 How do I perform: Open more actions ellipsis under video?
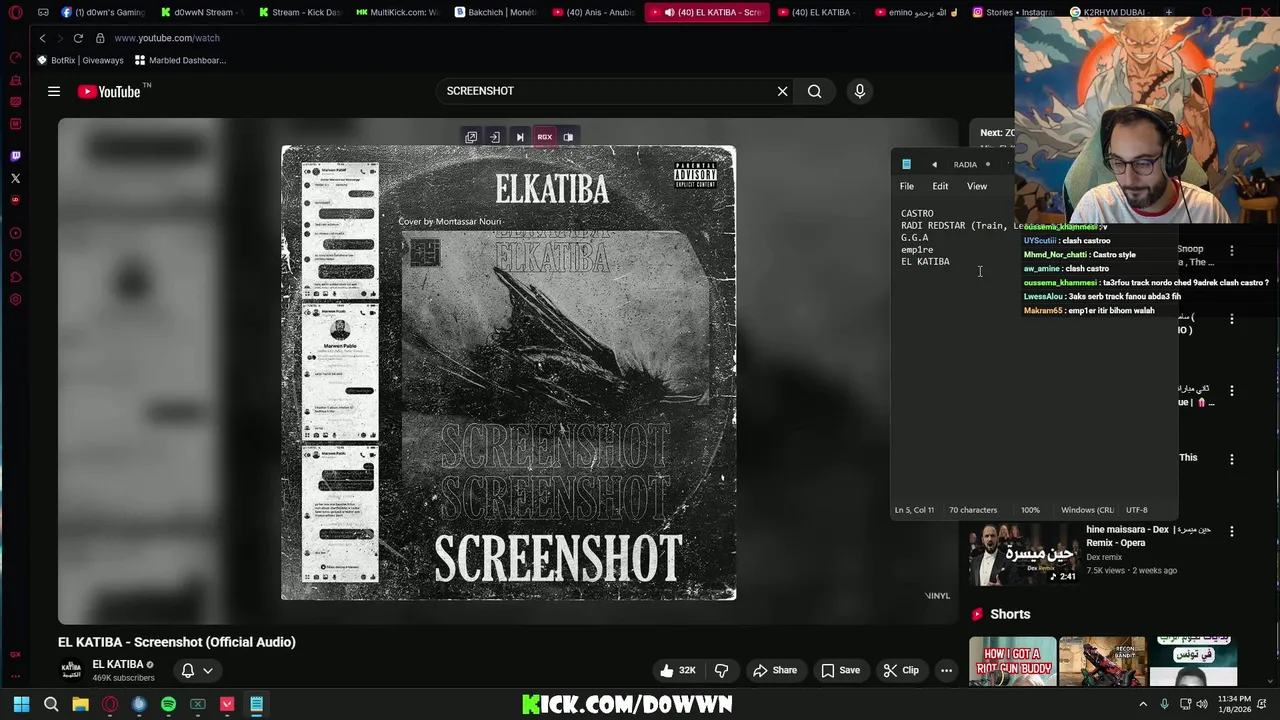tap(946, 671)
